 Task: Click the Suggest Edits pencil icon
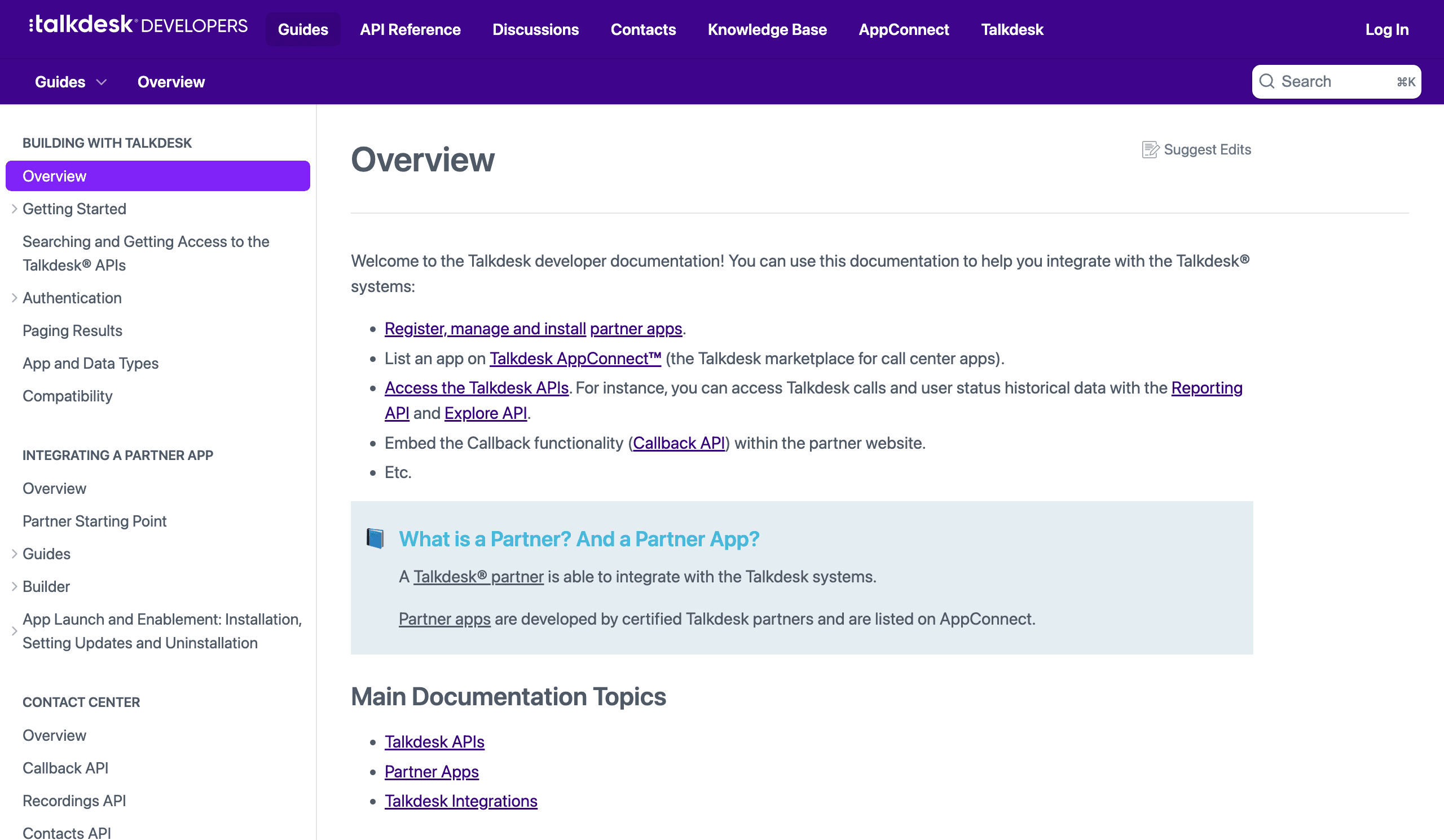tap(1150, 149)
